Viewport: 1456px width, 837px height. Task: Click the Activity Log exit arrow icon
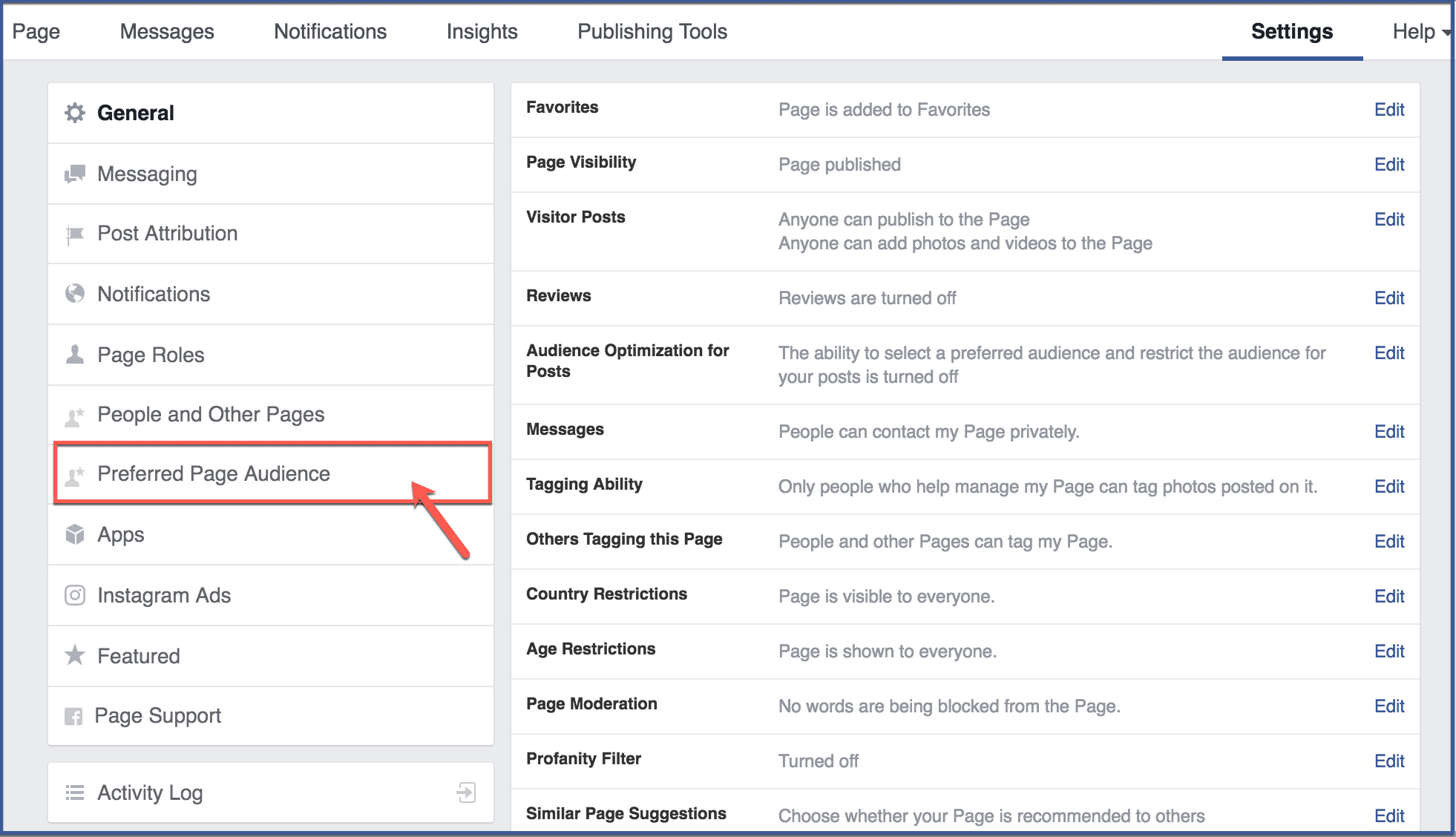coord(466,792)
